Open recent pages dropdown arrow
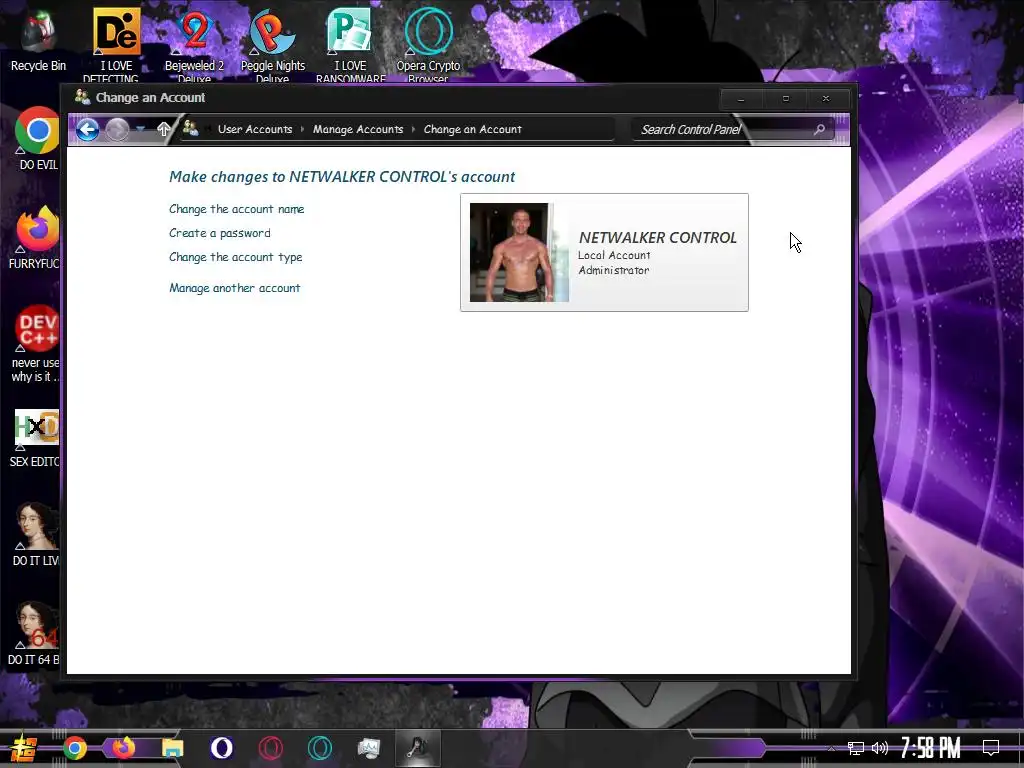The image size is (1024, 768). 140,129
